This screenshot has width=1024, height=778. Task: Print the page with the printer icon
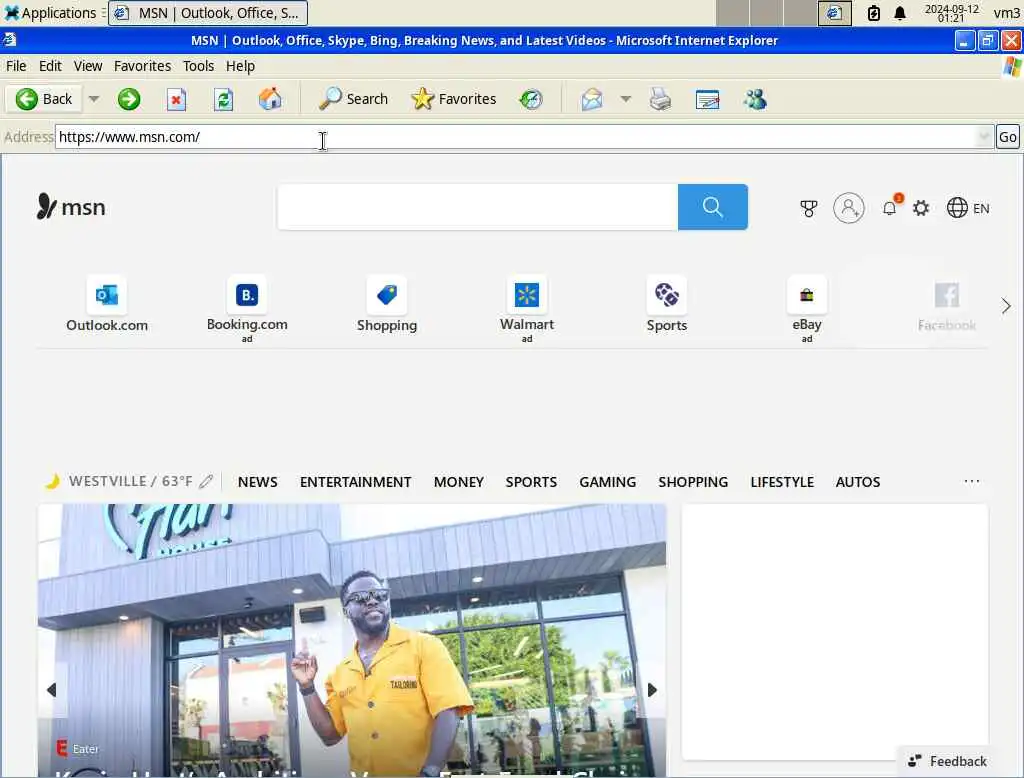tap(660, 99)
